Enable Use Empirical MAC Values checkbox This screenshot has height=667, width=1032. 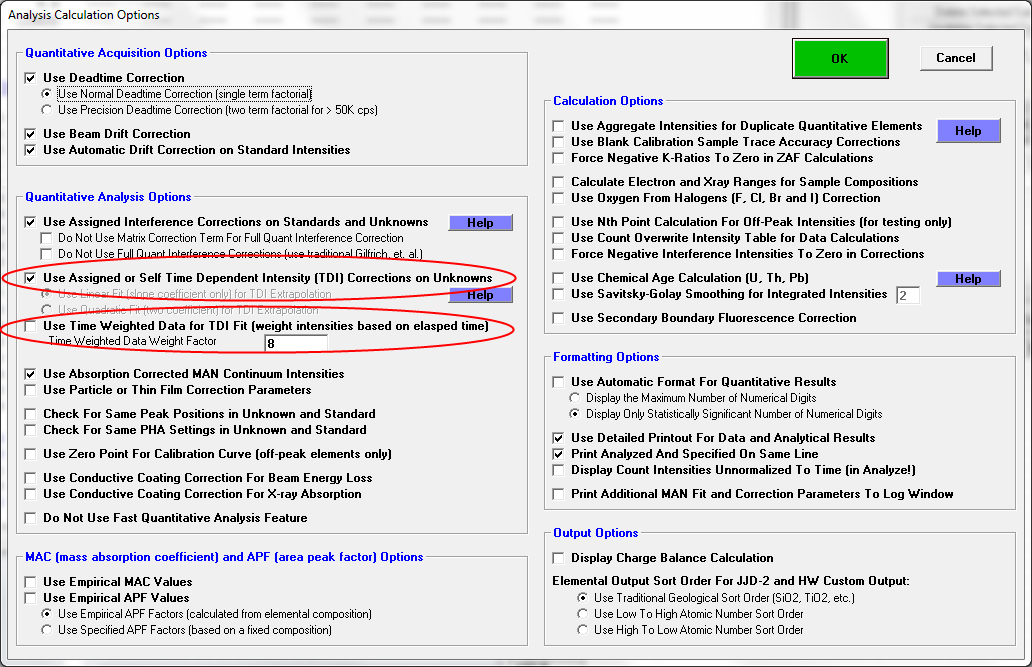31,582
